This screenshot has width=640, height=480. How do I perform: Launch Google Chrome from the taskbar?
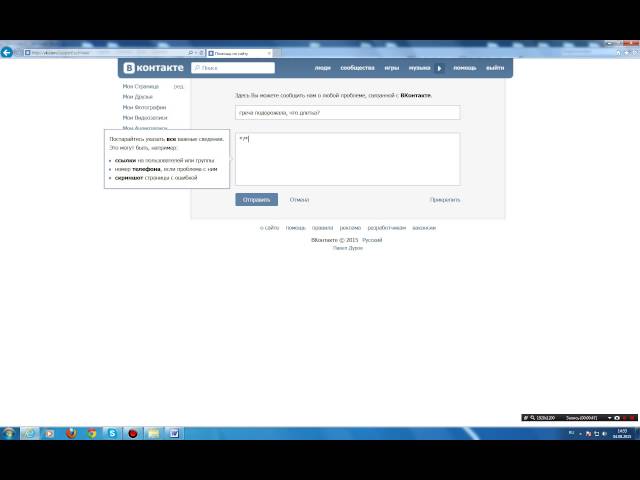[x=92, y=433]
